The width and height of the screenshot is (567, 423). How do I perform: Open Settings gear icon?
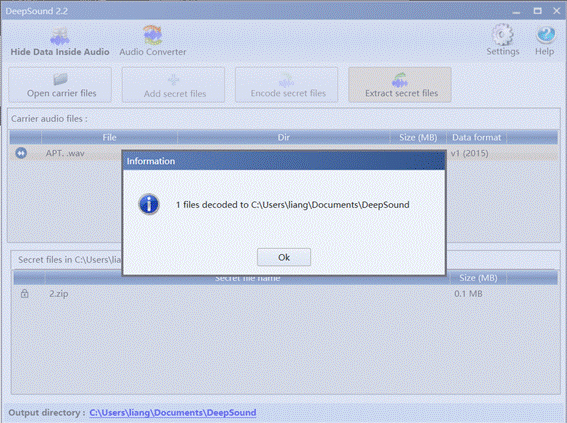[x=503, y=40]
